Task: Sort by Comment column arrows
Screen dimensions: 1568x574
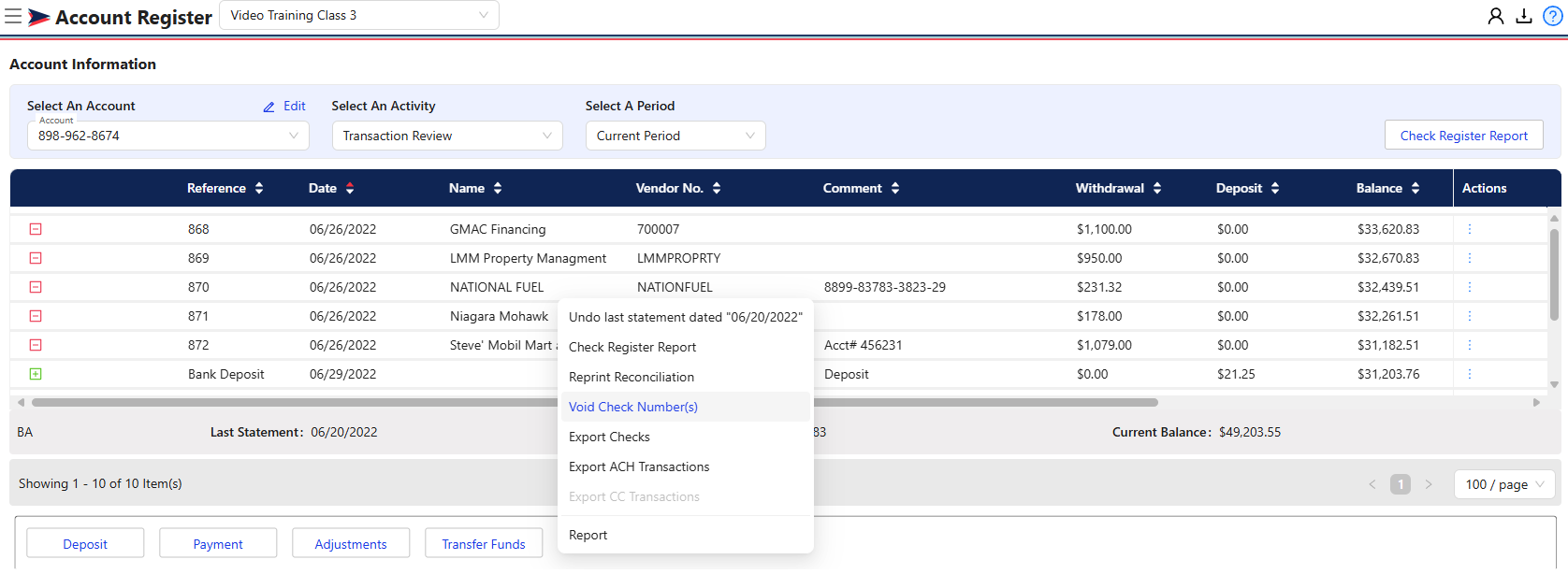Action: (895, 188)
